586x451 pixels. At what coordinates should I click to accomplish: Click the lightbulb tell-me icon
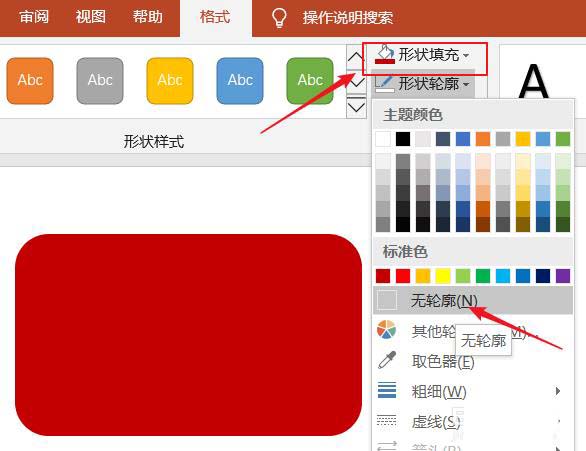pyautogui.click(x=279, y=18)
